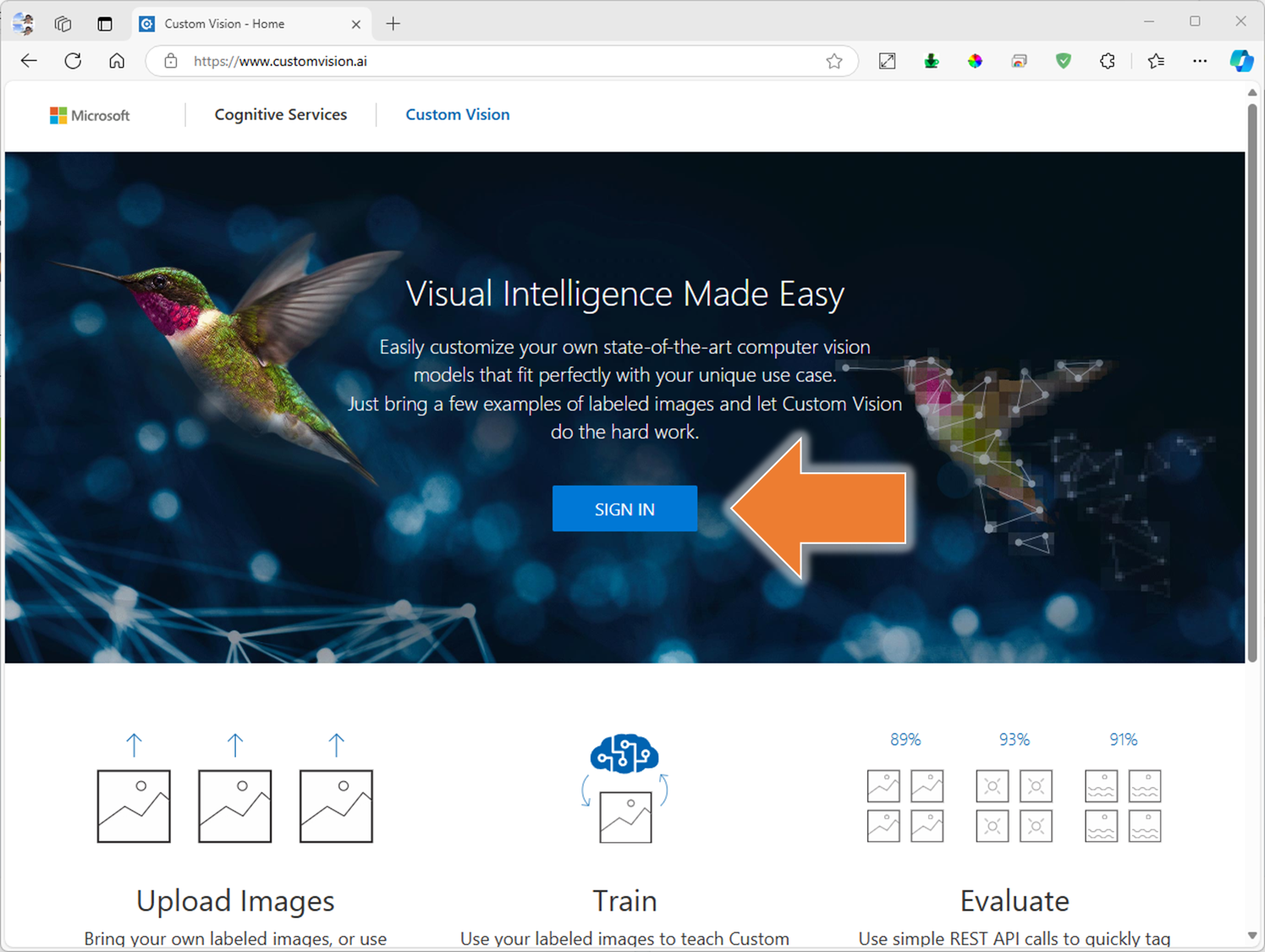Screen dimensions: 1265x952
Task: Click the scrollbar down arrow
Action: (1252, 935)
